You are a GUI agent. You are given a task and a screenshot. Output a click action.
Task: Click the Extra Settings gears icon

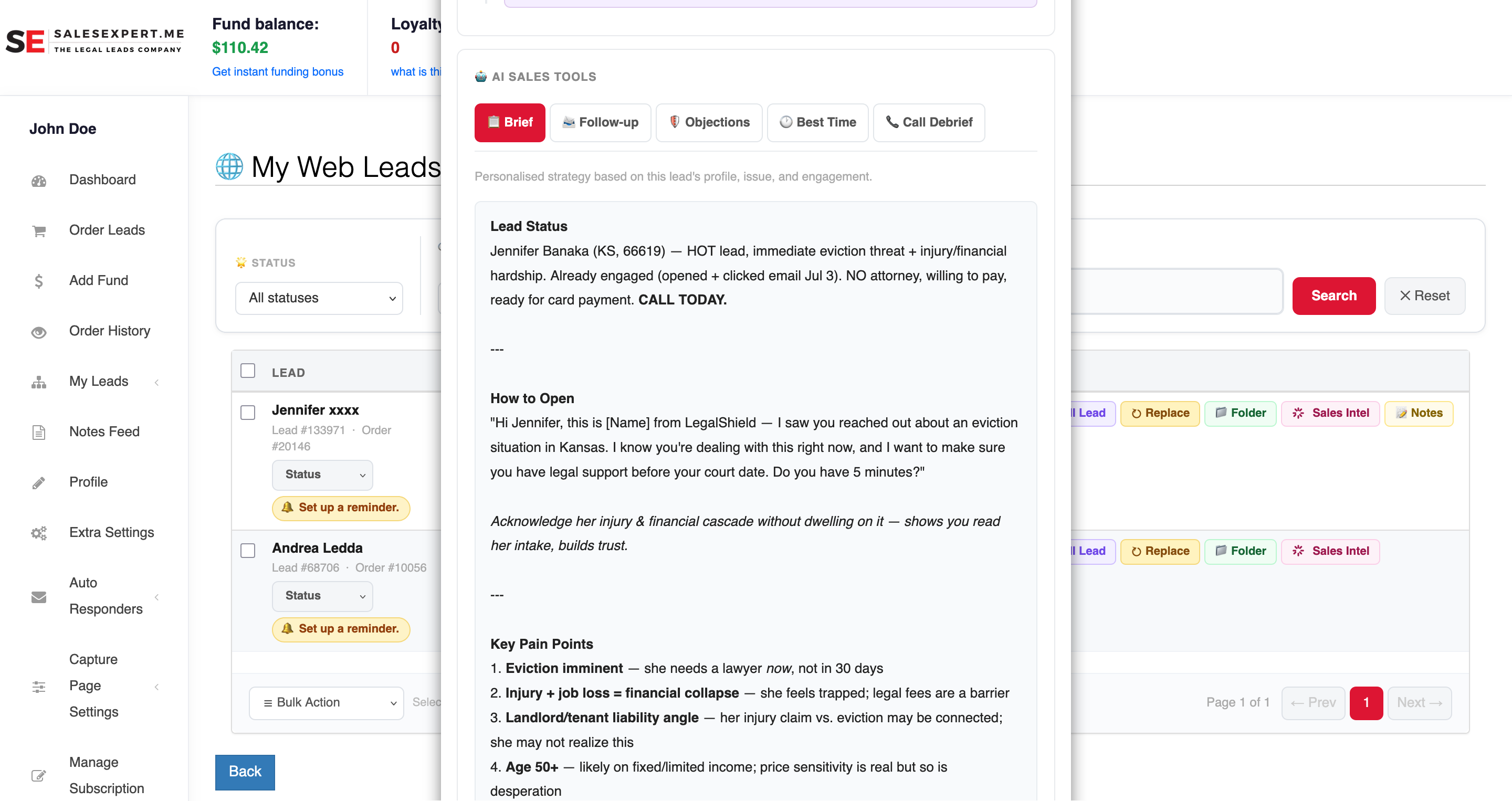(39, 533)
